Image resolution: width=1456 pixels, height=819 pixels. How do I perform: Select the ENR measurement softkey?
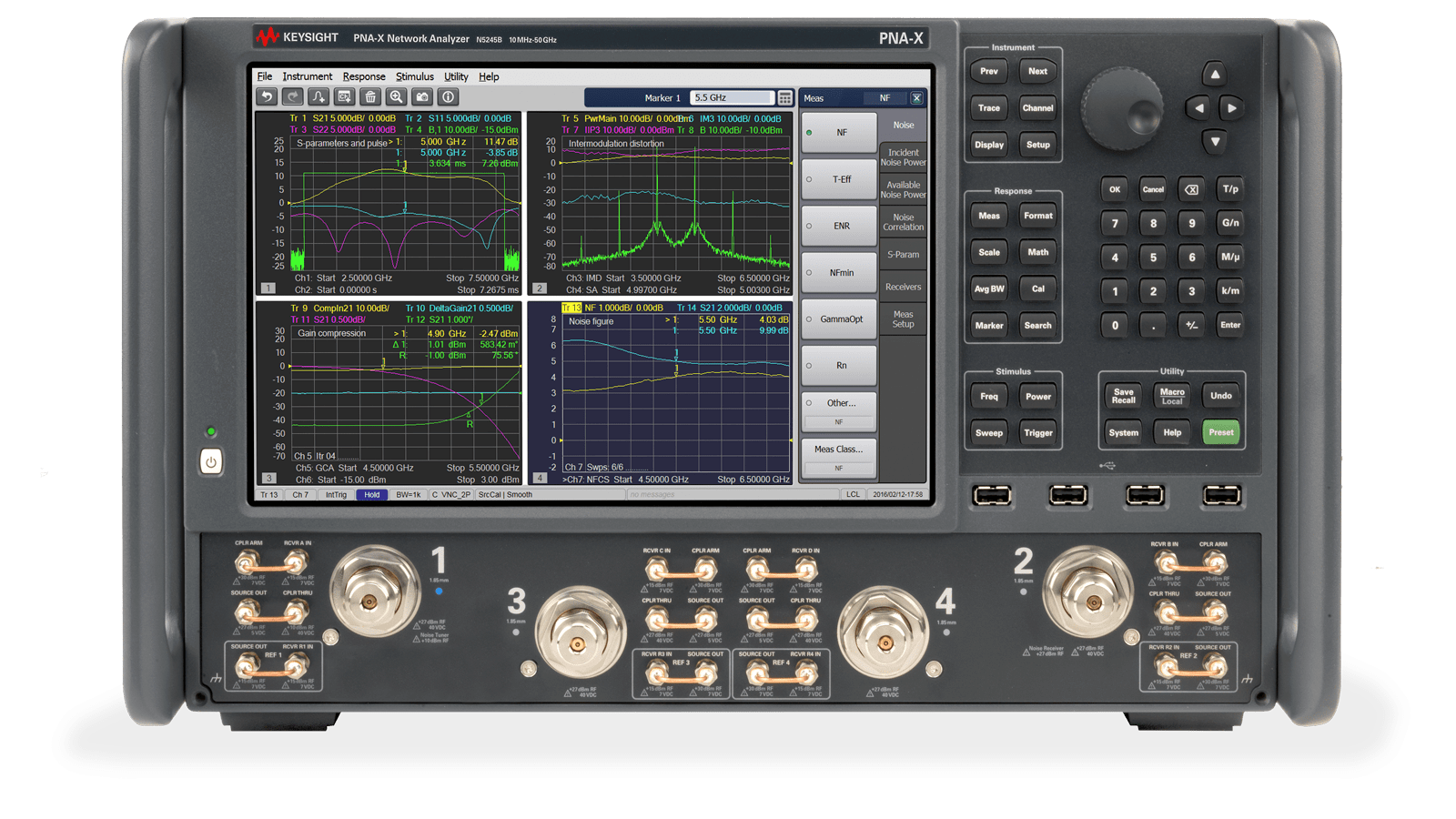[x=839, y=226]
